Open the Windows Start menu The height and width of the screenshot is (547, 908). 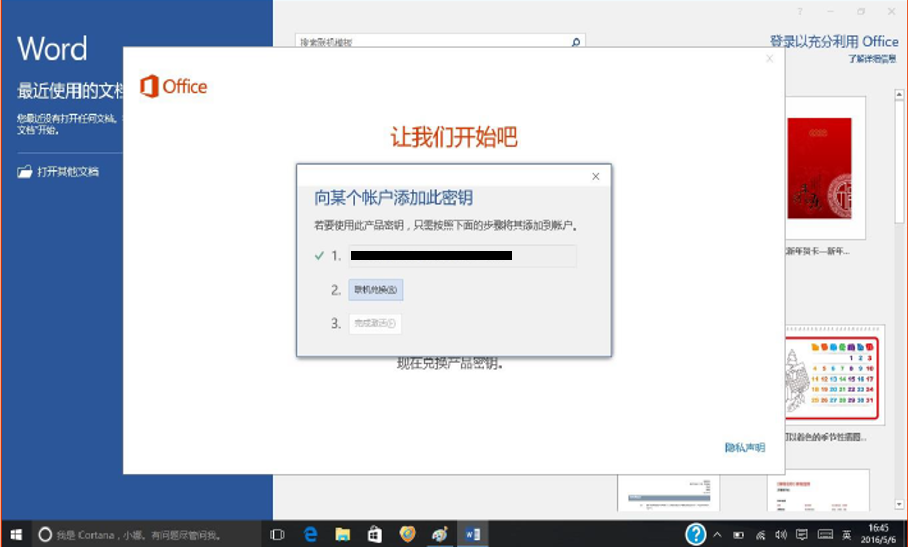point(16,534)
